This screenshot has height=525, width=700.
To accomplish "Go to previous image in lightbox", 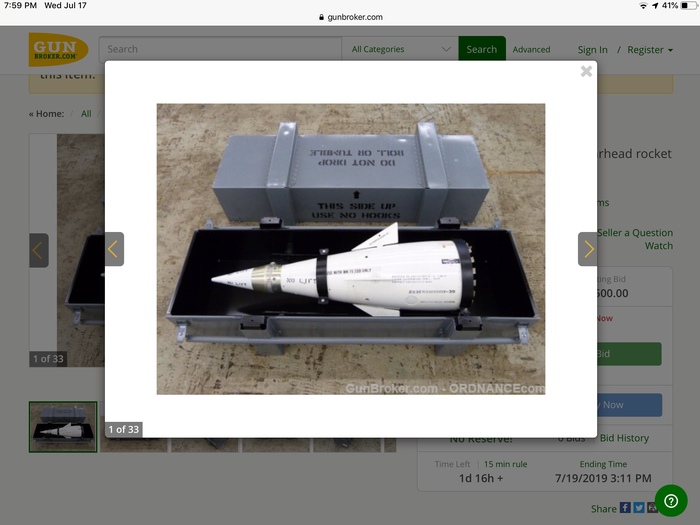I will click(x=114, y=249).
